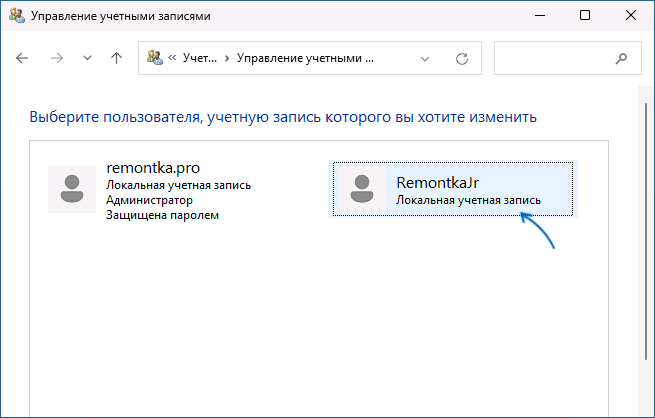Go up one level with up arrow
The height and width of the screenshot is (418, 655).
click(x=117, y=58)
